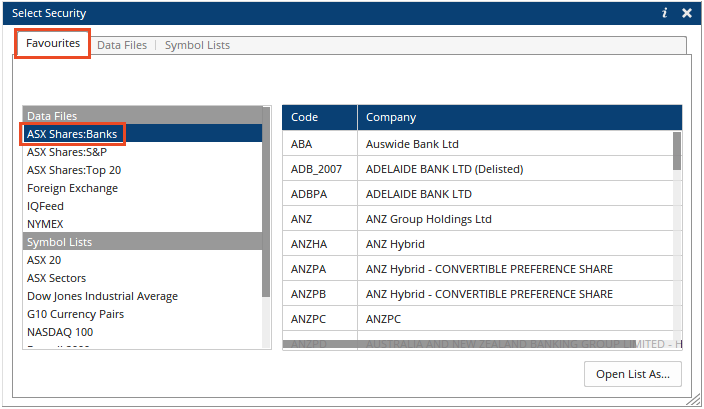Switch to the Favourites tab
The width and height of the screenshot is (704, 409).
point(53,43)
